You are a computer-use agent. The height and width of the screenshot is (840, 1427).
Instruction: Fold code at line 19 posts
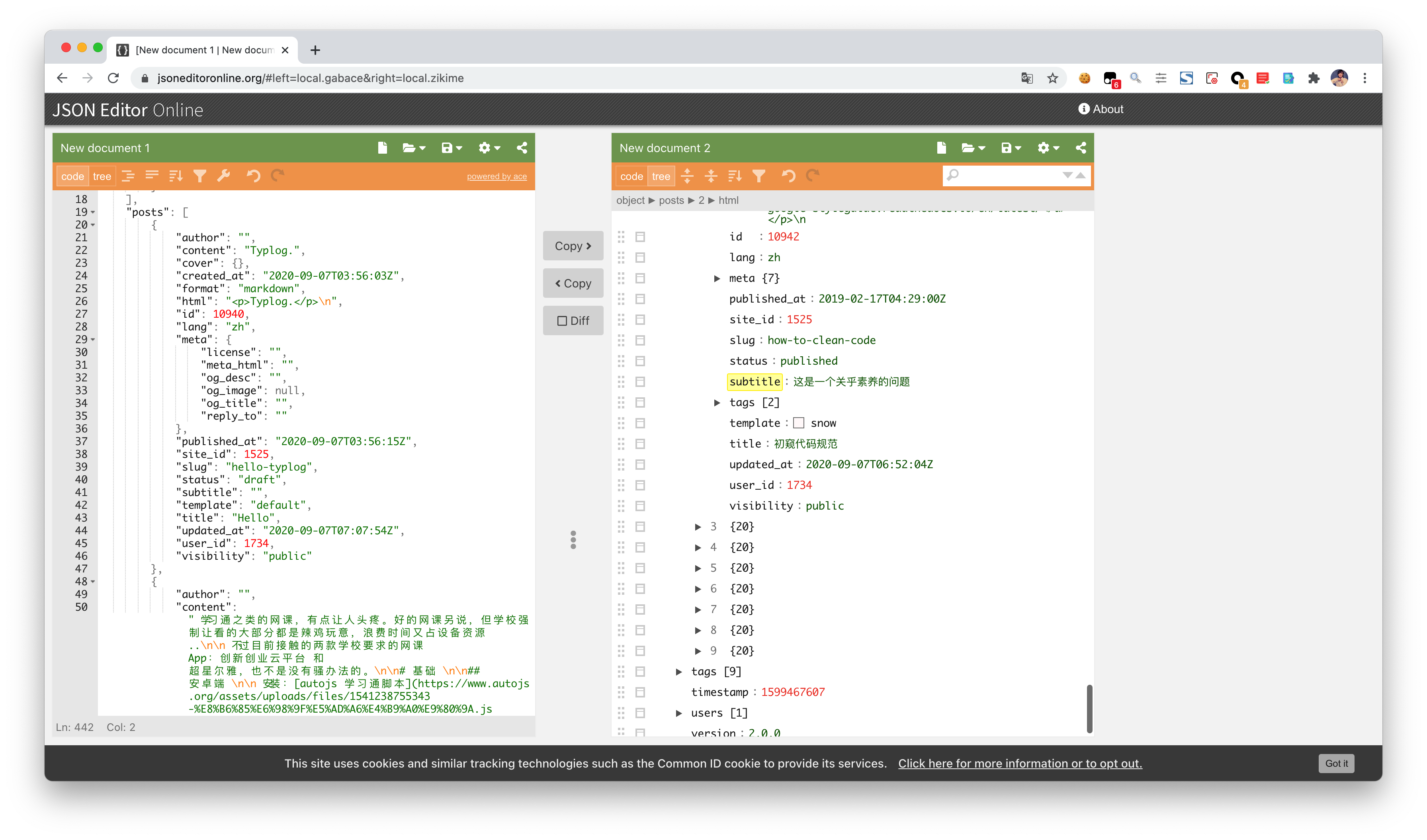click(93, 212)
